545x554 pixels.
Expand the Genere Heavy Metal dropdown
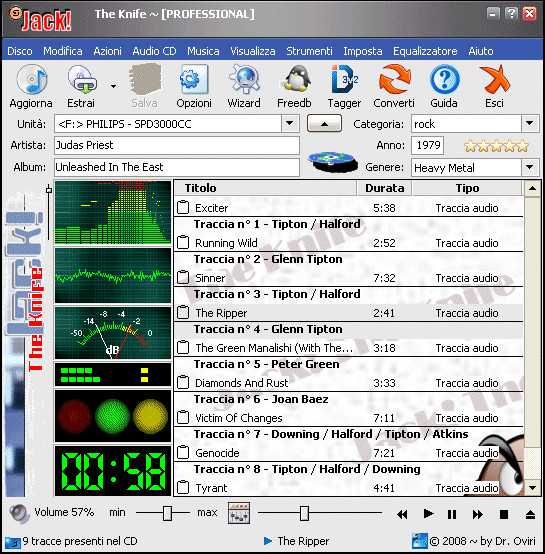coord(530,167)
